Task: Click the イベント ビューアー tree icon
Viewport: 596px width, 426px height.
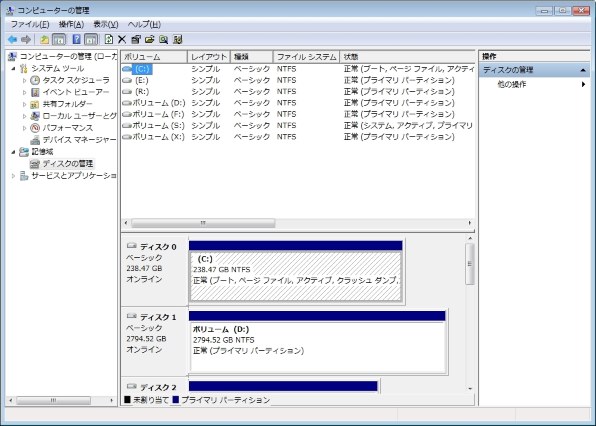Action: pyautogui.click(x=35, y=92)
